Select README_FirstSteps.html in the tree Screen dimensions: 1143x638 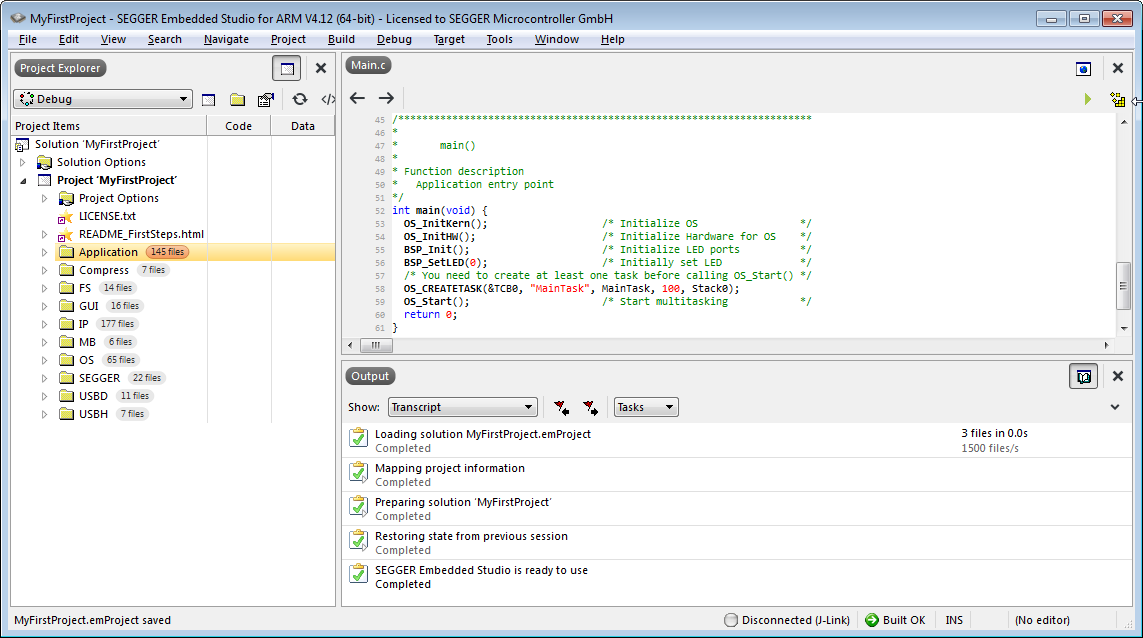tap(141, 234)
